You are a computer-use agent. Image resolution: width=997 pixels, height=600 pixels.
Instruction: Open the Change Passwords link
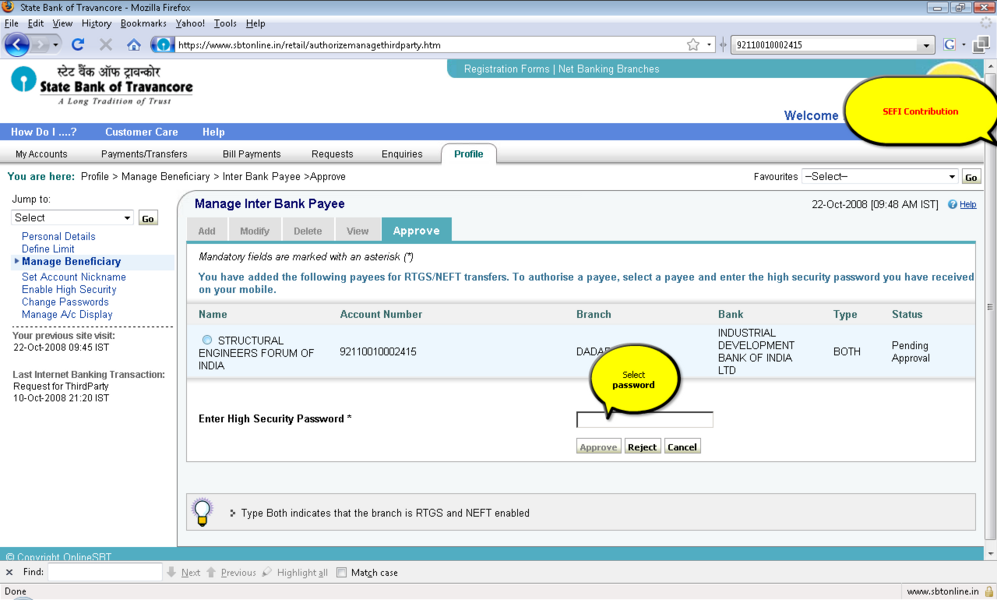click(x=65, y=302)
